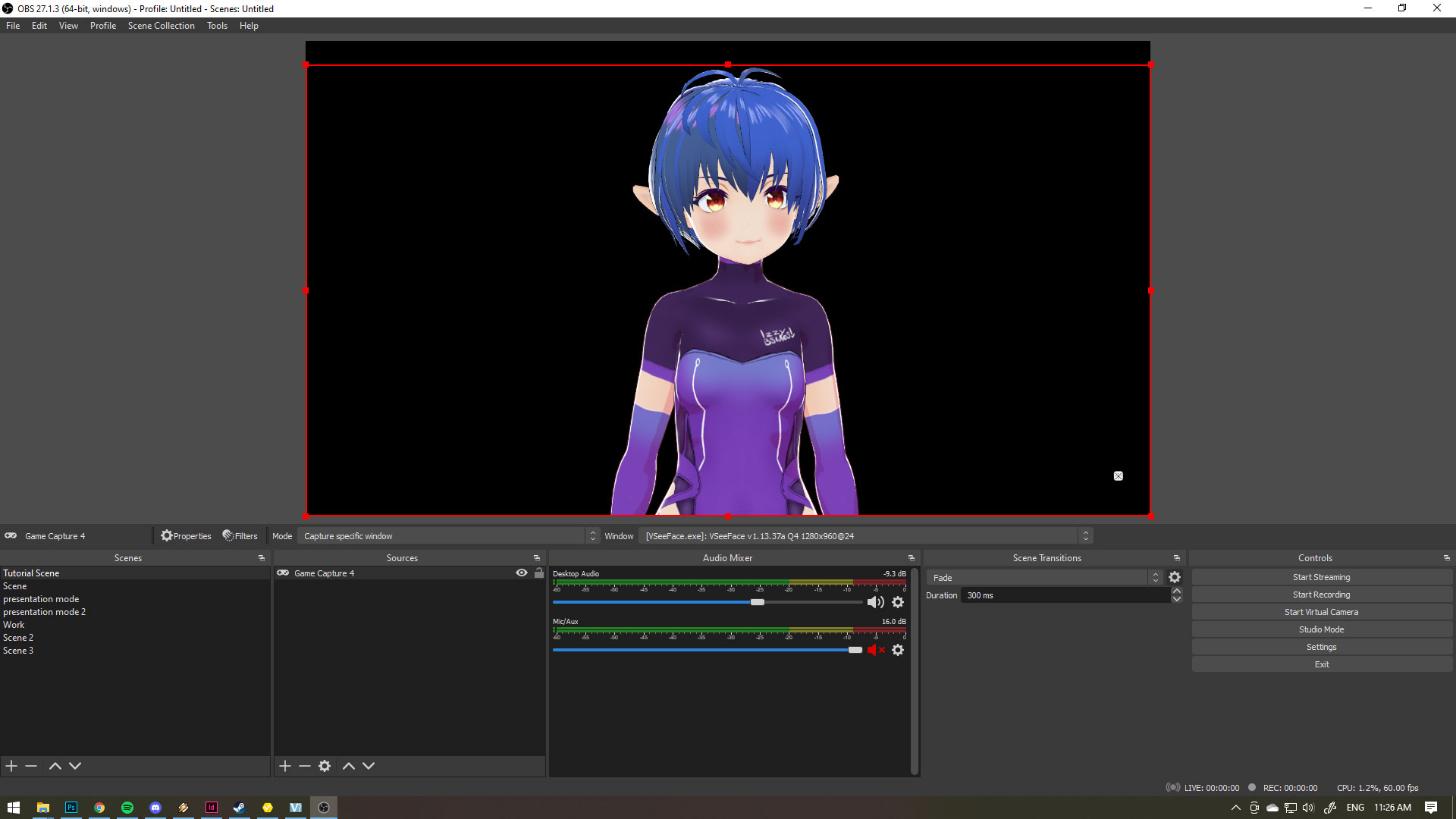Open Desktop Audio settings gear
Image resolution: width=1456 pixels, height=819 pixels.
(x=898, y=602)
